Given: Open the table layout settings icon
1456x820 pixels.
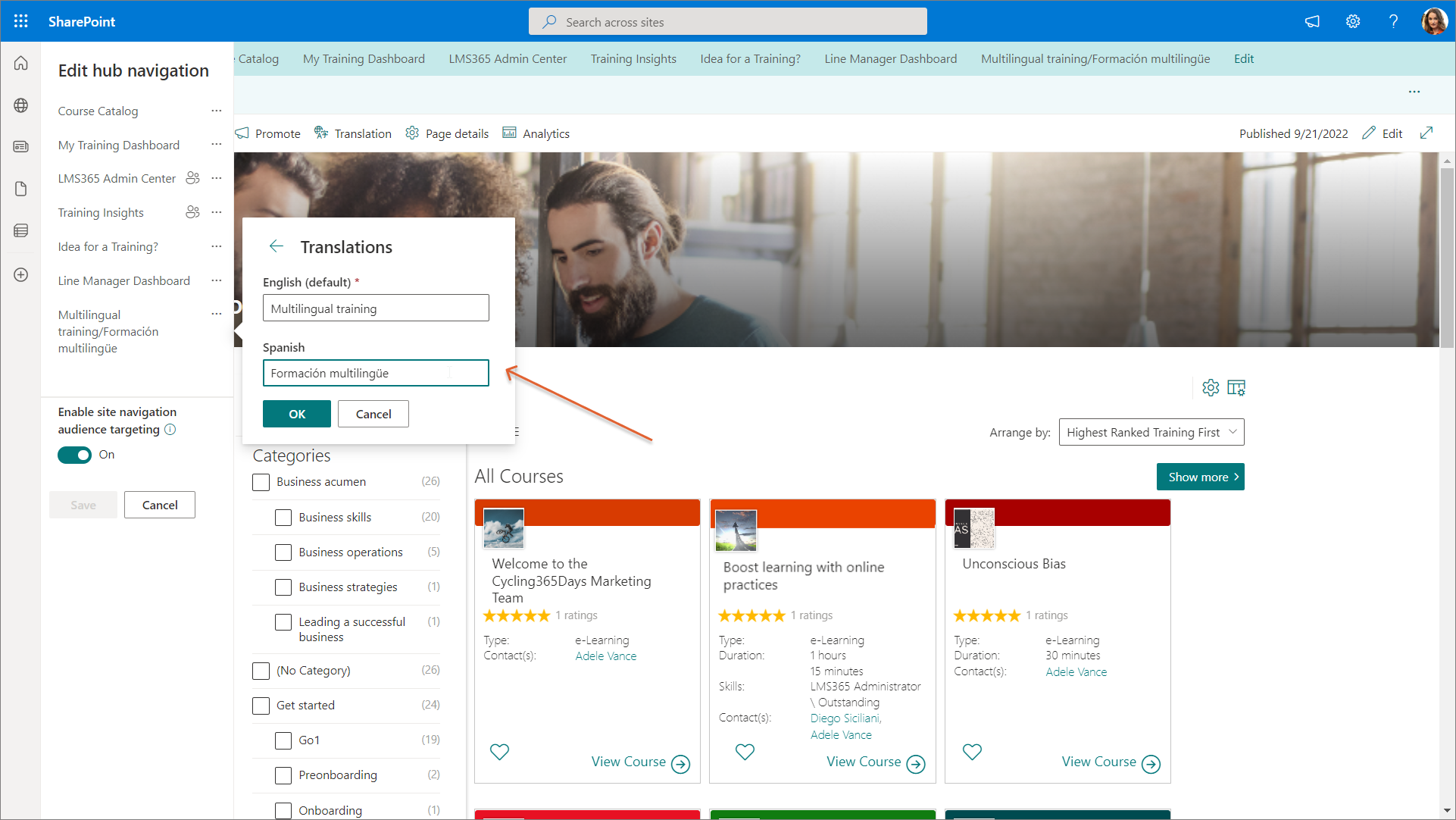Looking at the screenshot, I should coord(1236,388).
